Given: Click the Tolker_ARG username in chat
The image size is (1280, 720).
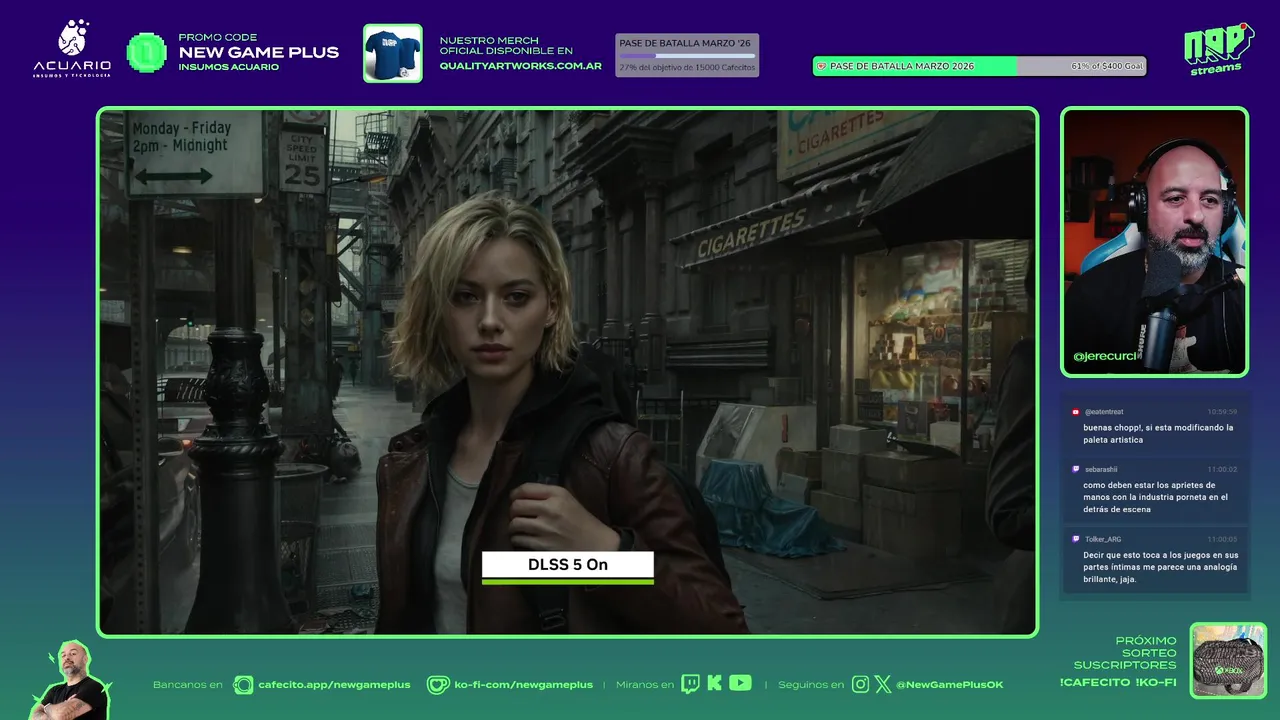Looking at the screenshot, I should pyautogui.click(x=1103, y=539).
